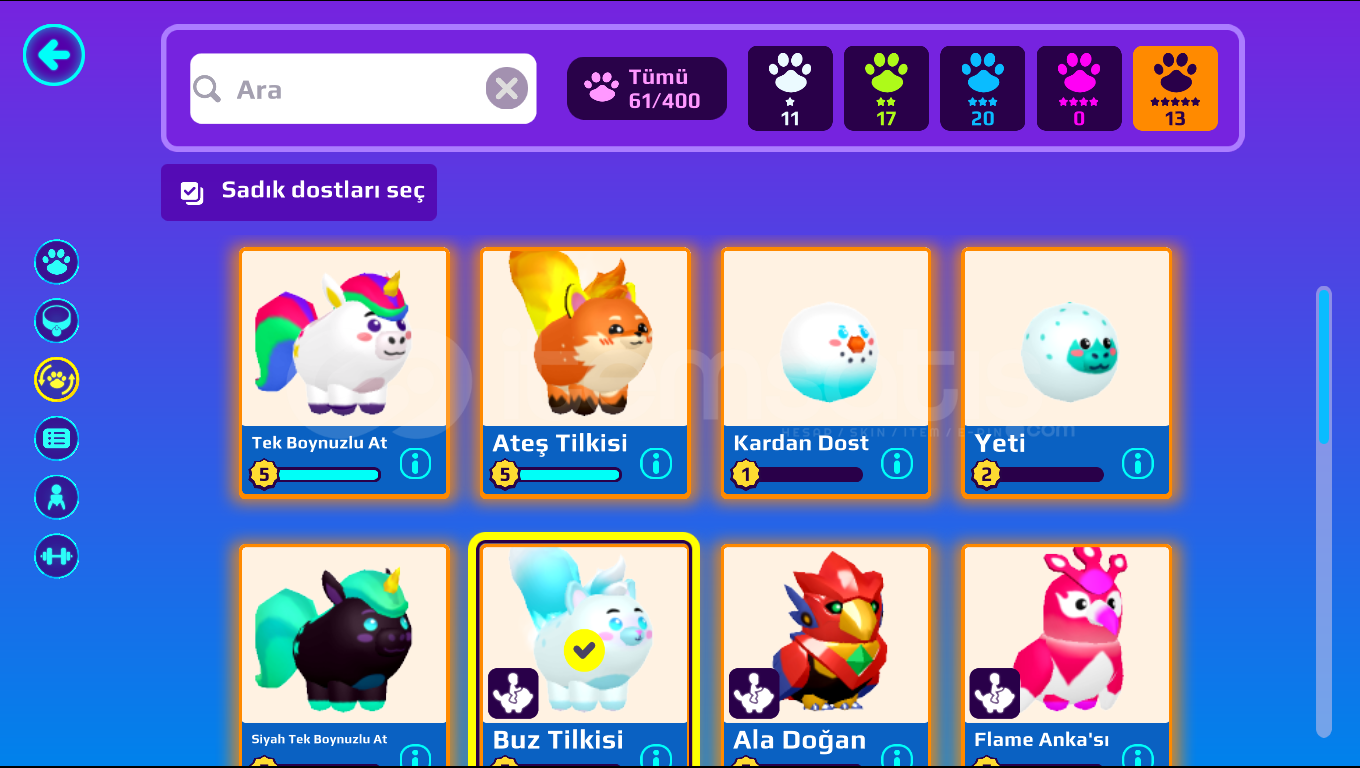
Task: Filter by the orange five-star paw
Action: tap(1175, 88)
